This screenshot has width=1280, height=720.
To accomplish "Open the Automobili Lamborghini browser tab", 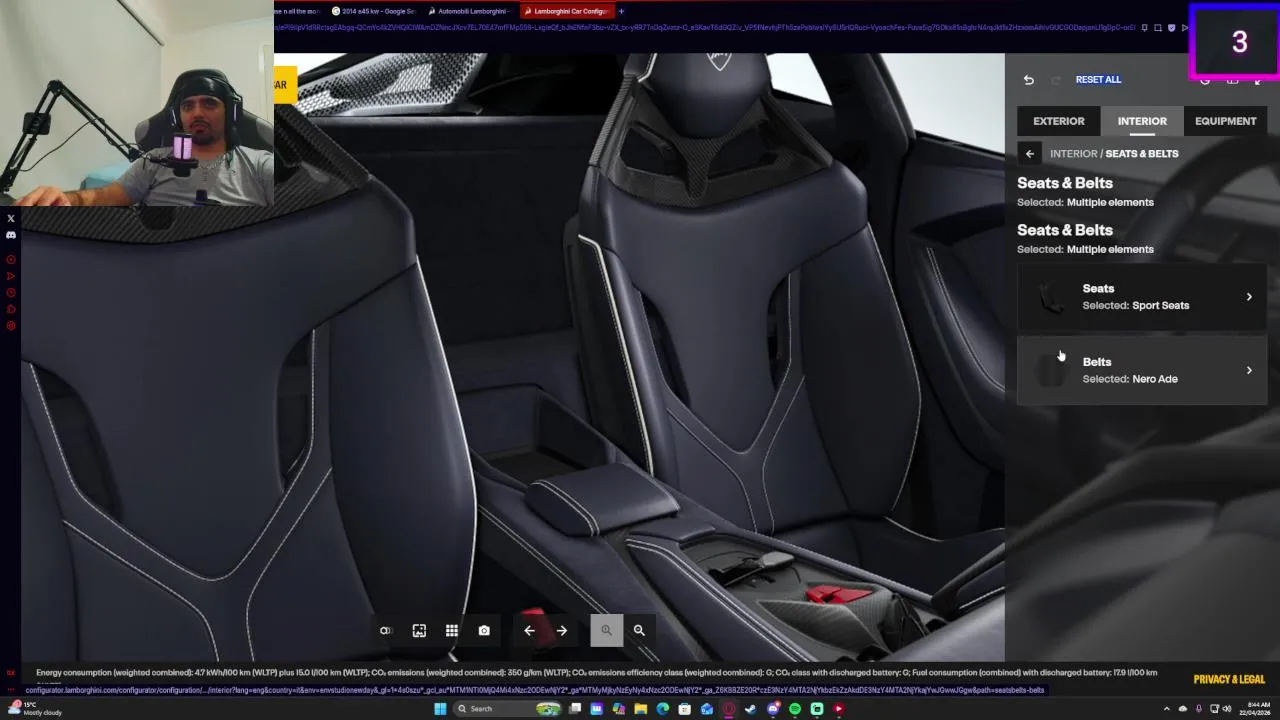I will 469,11.
